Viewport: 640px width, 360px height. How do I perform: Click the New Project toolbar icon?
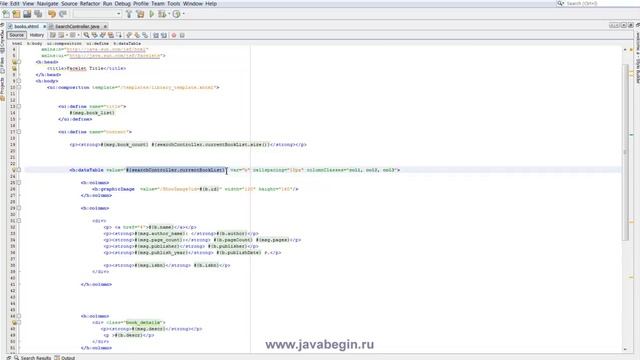(16, 14)
